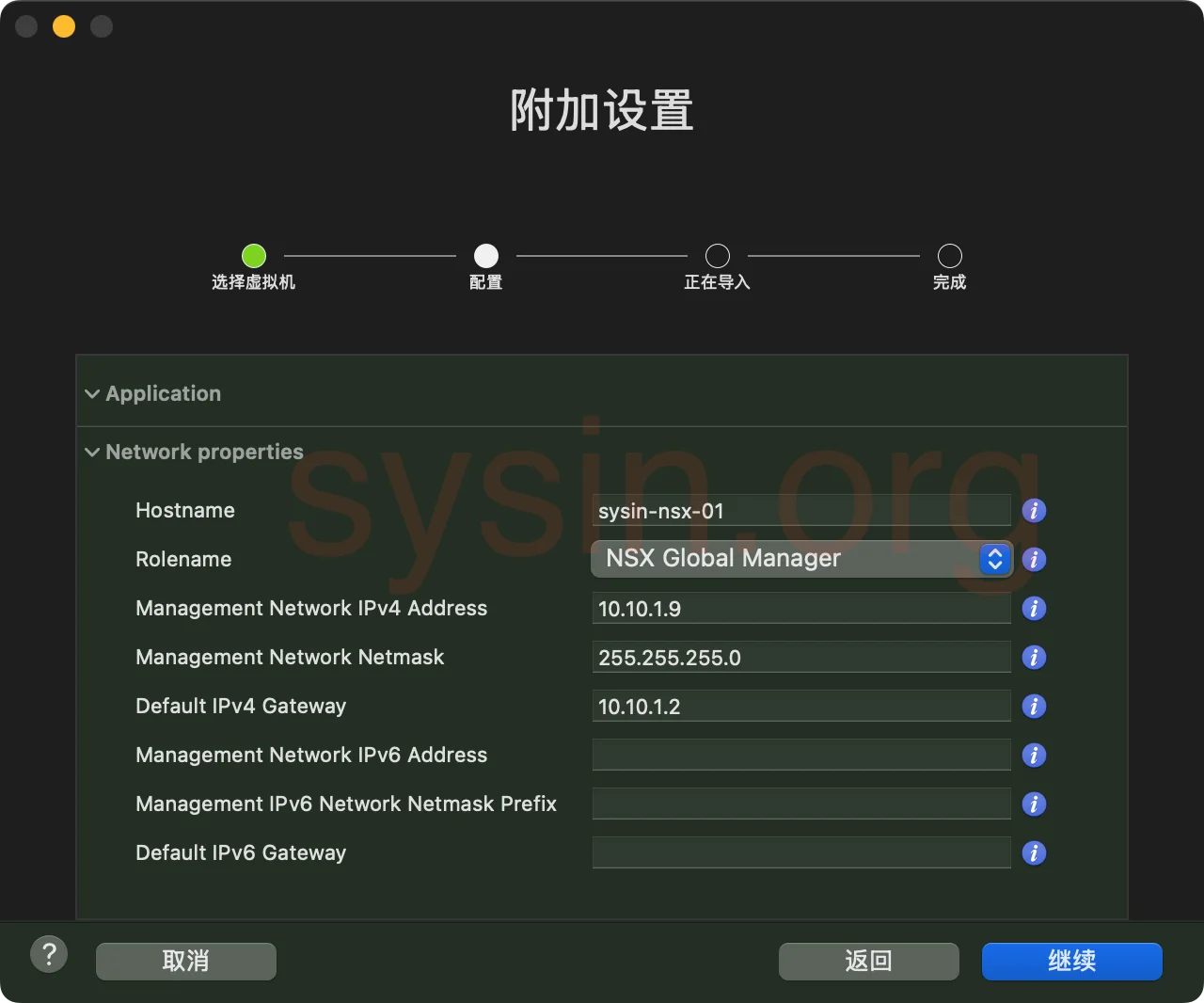Viewport: 1204px width, 1003px height.
Task: Click the 取消 cancel button
Action: 186,962
